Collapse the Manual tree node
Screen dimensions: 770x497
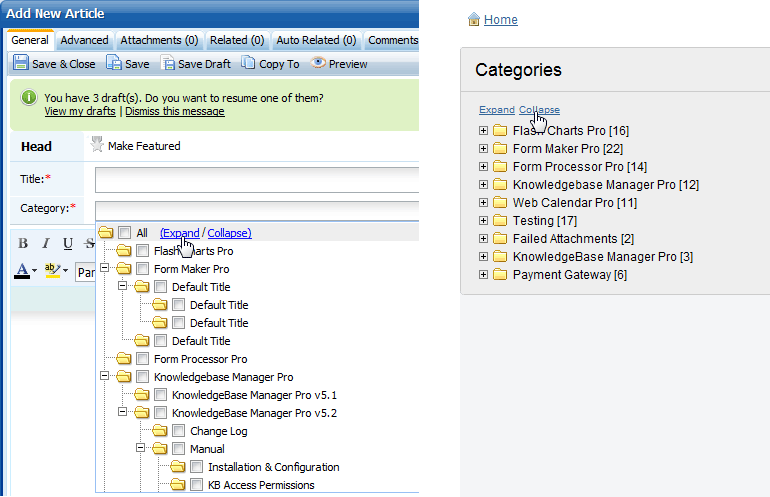pos(140,447)
